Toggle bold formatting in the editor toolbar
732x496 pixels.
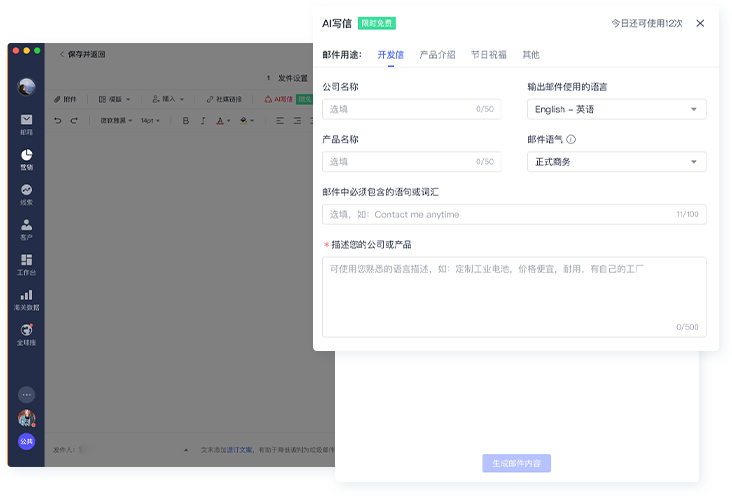185,121
